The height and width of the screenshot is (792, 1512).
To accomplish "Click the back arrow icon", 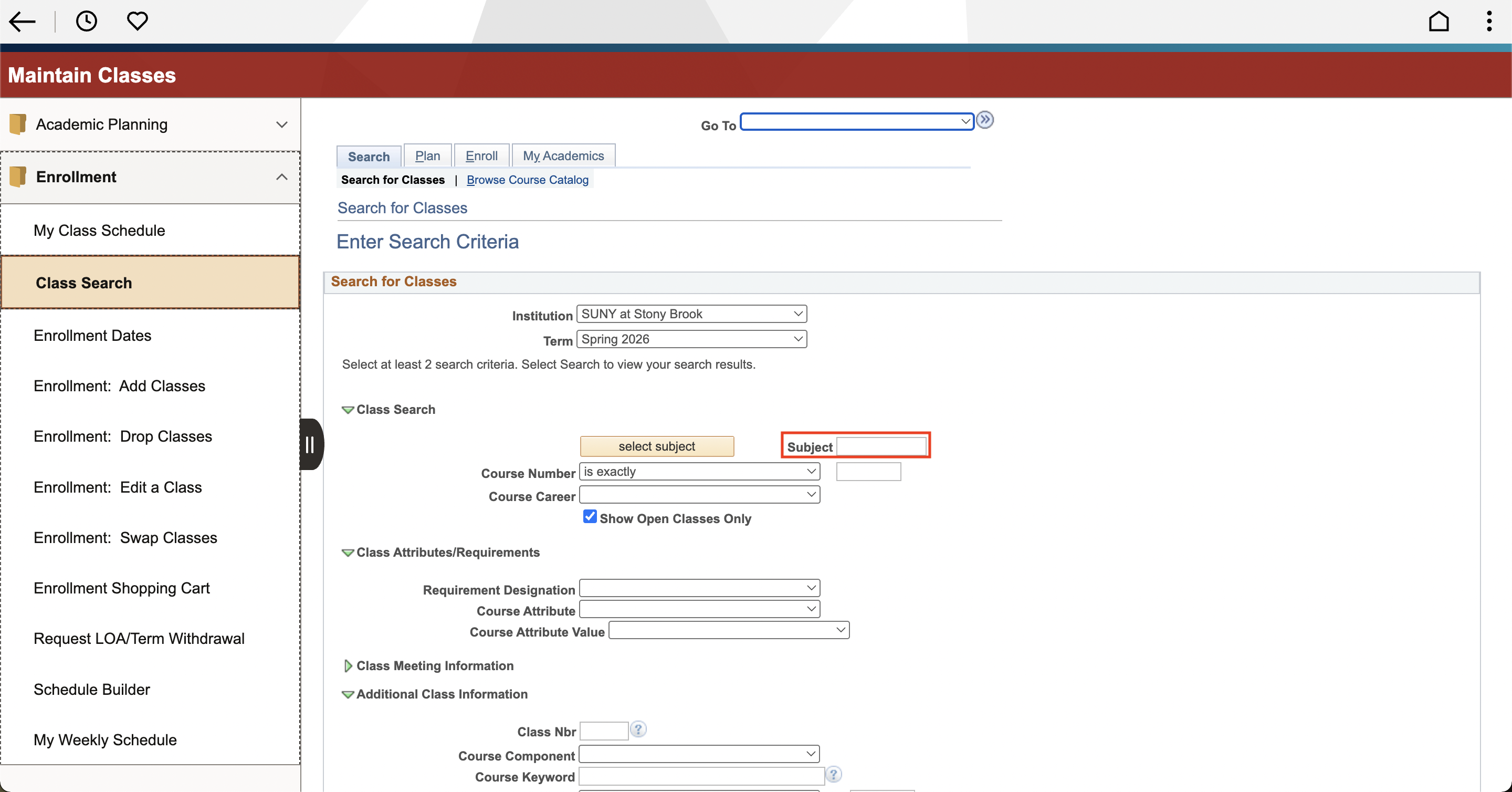I will click(x=22, y=22).
